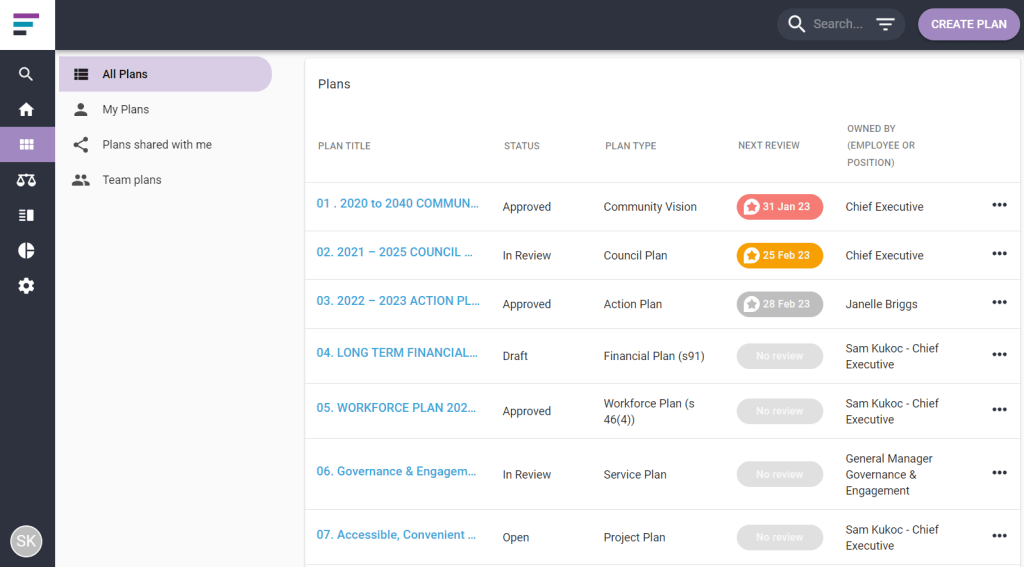Open plan 02. 2021 – 2025 COUNCIL

(394, 252)
